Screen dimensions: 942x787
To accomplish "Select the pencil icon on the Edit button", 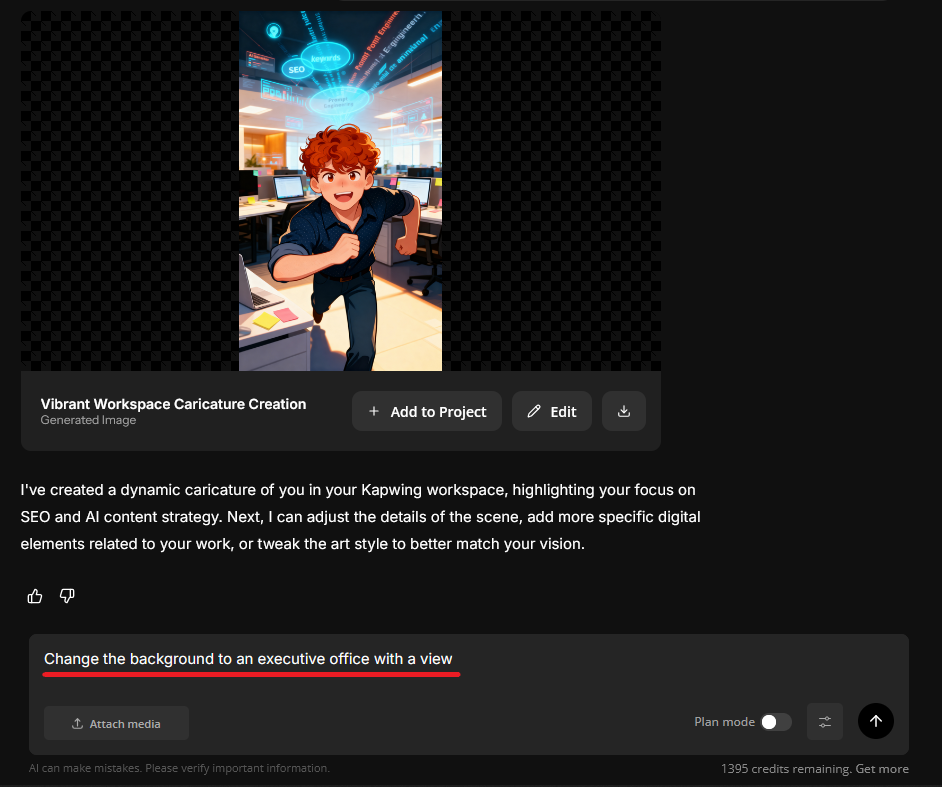I will click(535, 411).
